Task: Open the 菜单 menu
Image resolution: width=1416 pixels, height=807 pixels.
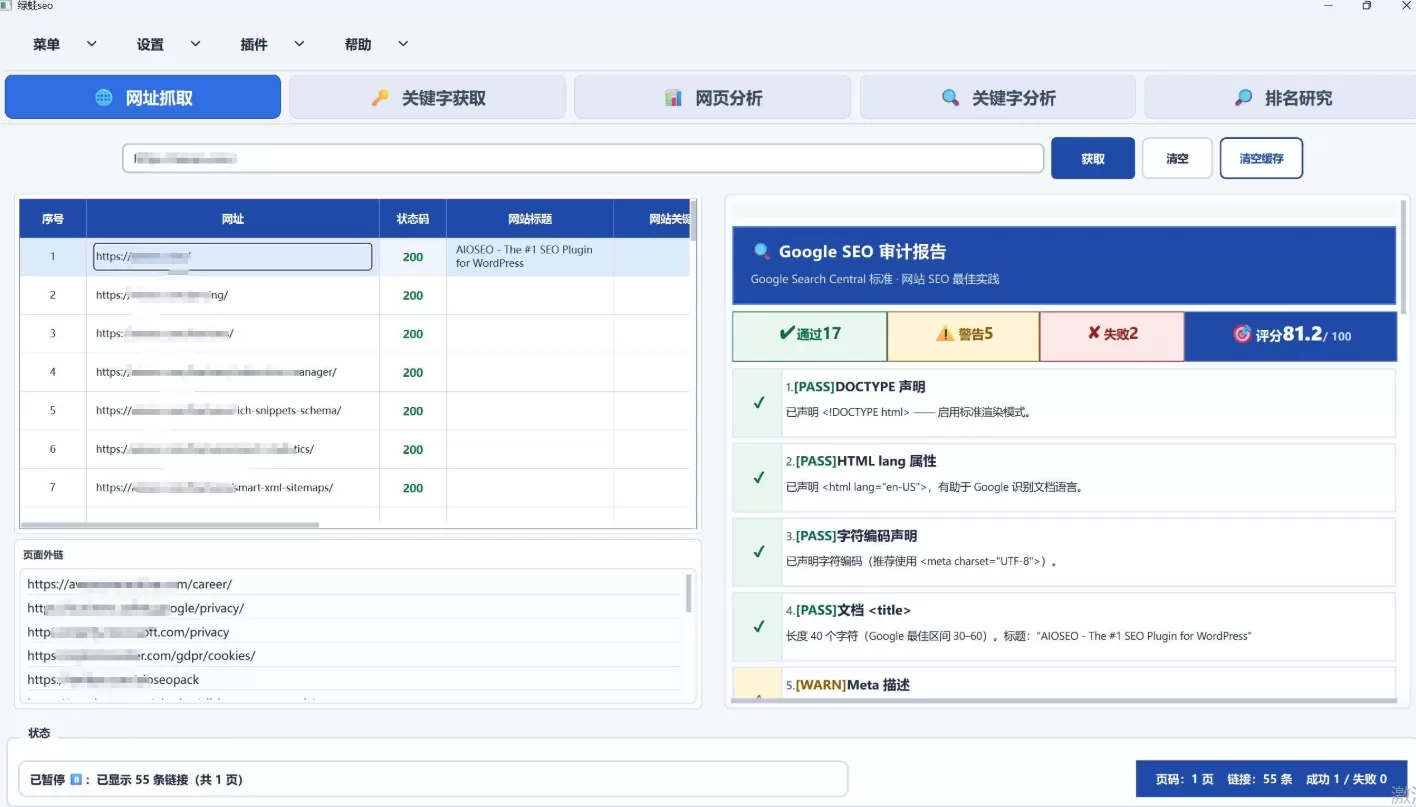Action: pos(46,44)
